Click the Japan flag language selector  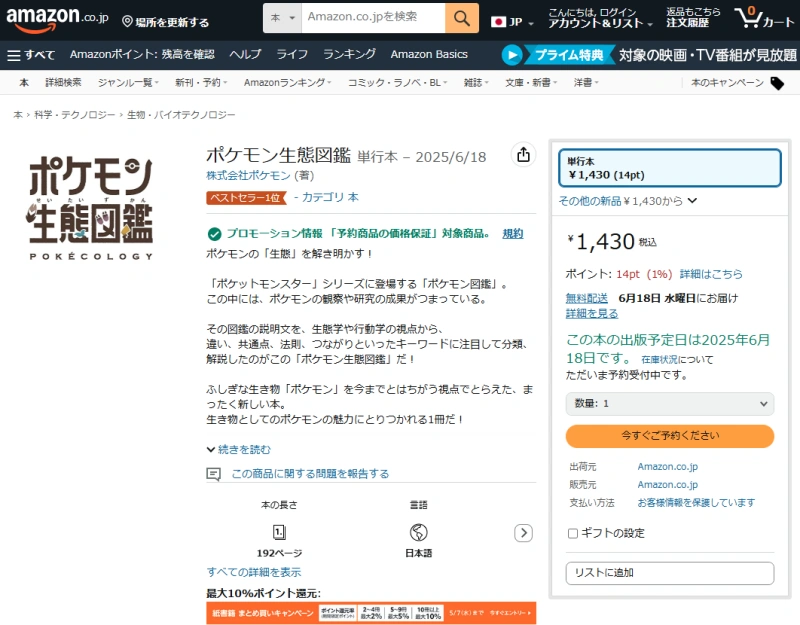click(x=512, y=22)
